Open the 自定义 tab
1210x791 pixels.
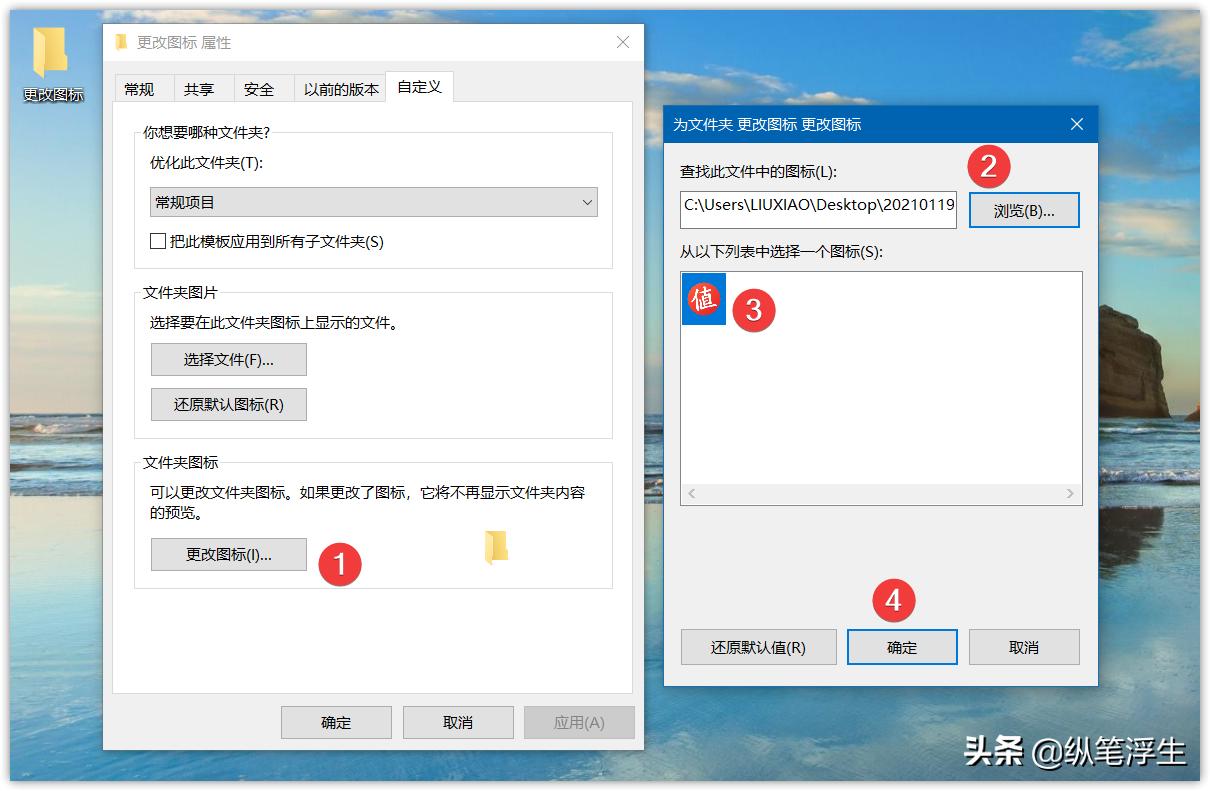[419, 87]
